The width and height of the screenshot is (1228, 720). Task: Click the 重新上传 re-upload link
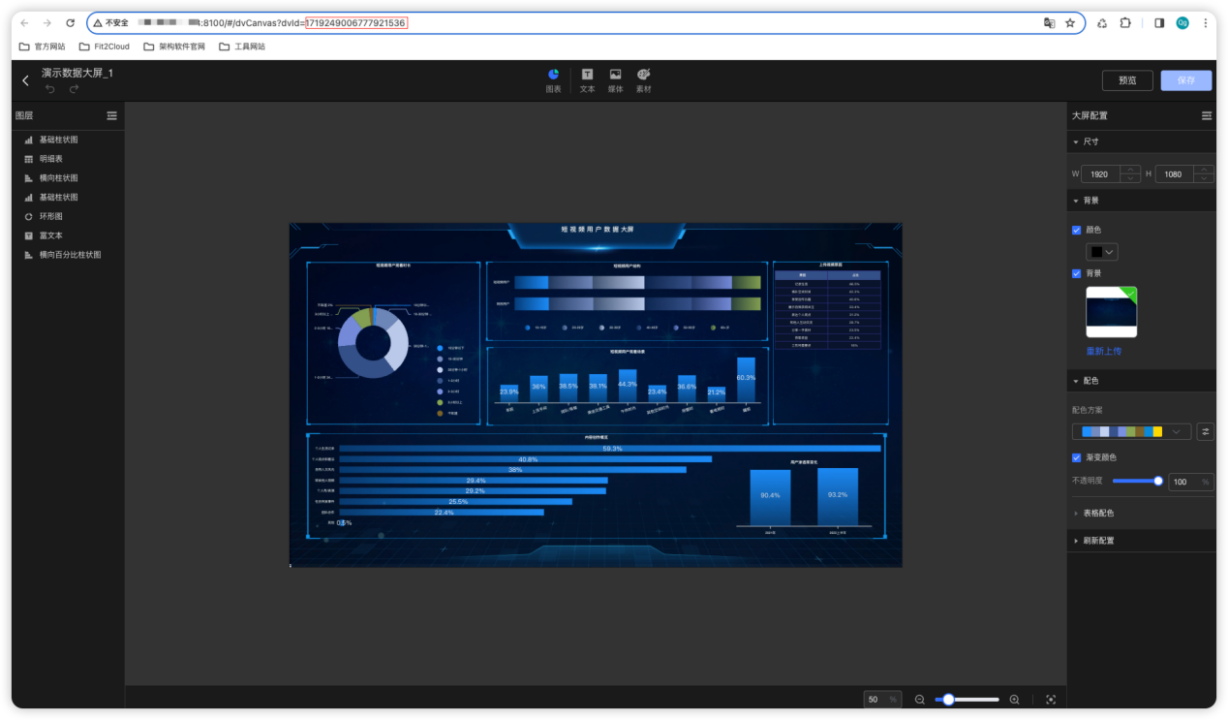1104,352
